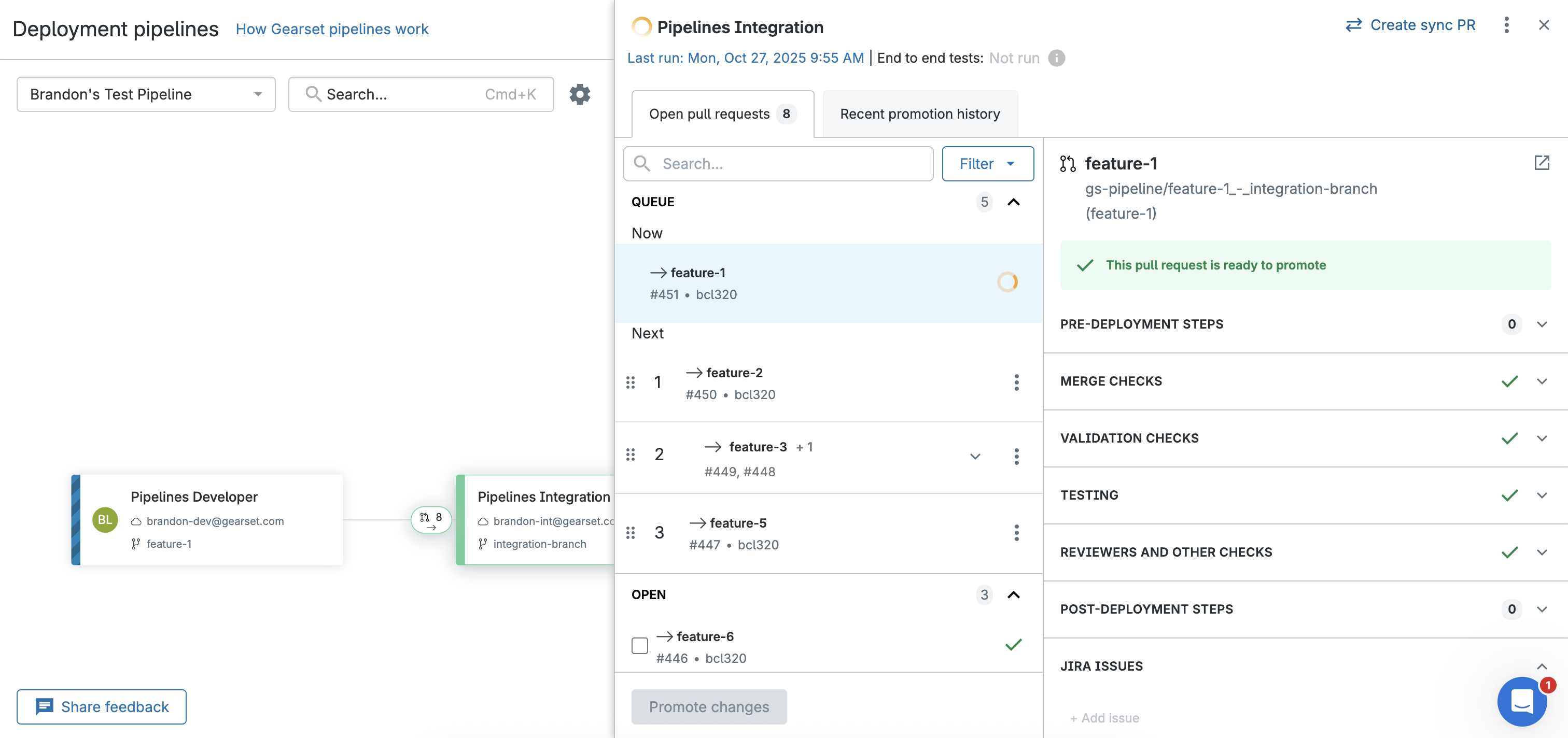Toggle the drag handle row for feature-5
Image resolution: width=1568 pixels, height=738 pixels.
coord(631,532)
